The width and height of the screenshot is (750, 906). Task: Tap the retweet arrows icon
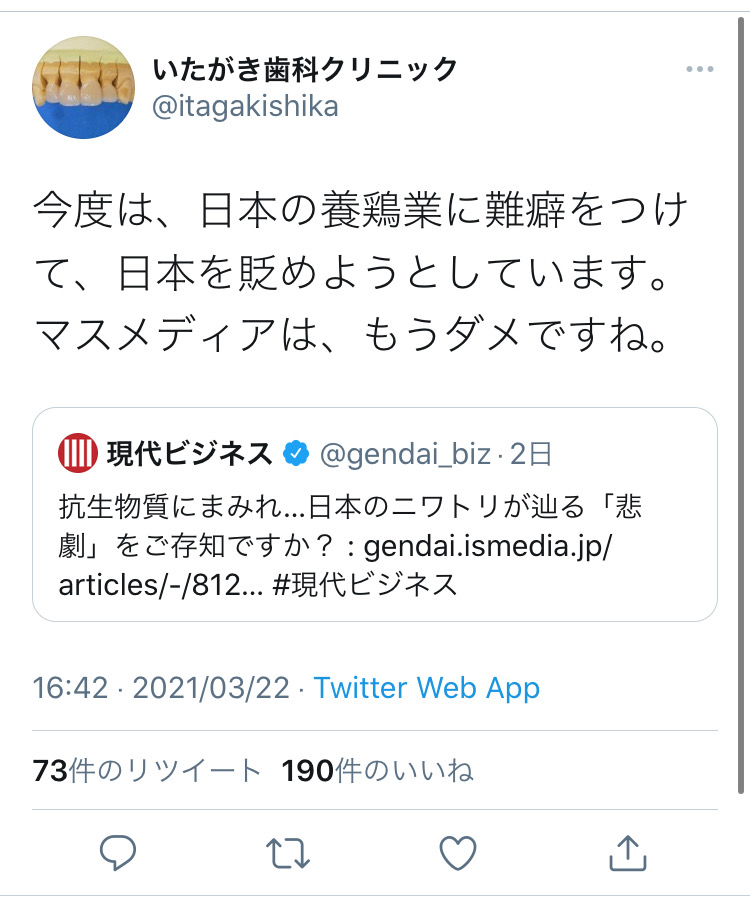pos(288,852)
